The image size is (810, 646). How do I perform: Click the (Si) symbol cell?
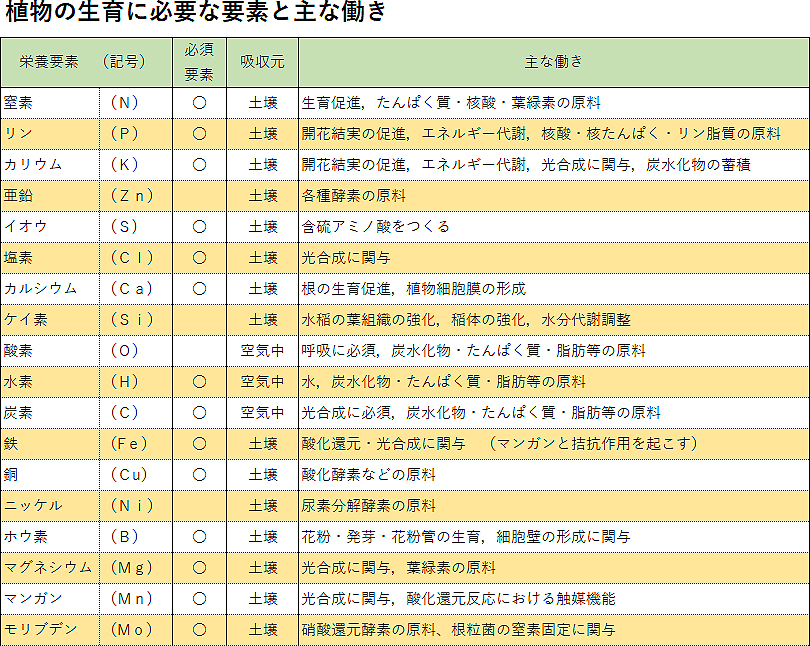click(x=136, y=320)
